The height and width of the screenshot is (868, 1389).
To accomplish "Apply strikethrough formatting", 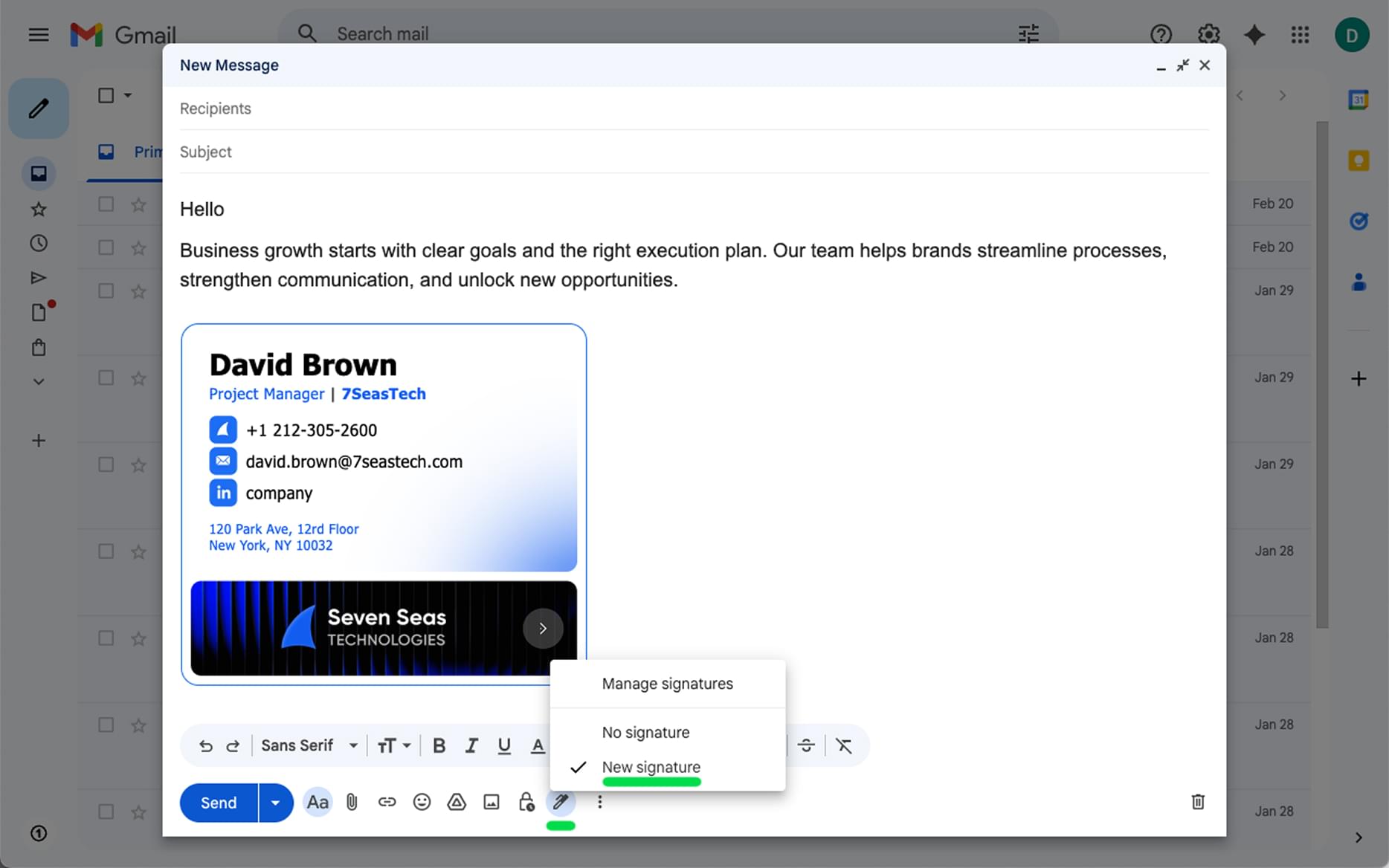I will point(807,745).
